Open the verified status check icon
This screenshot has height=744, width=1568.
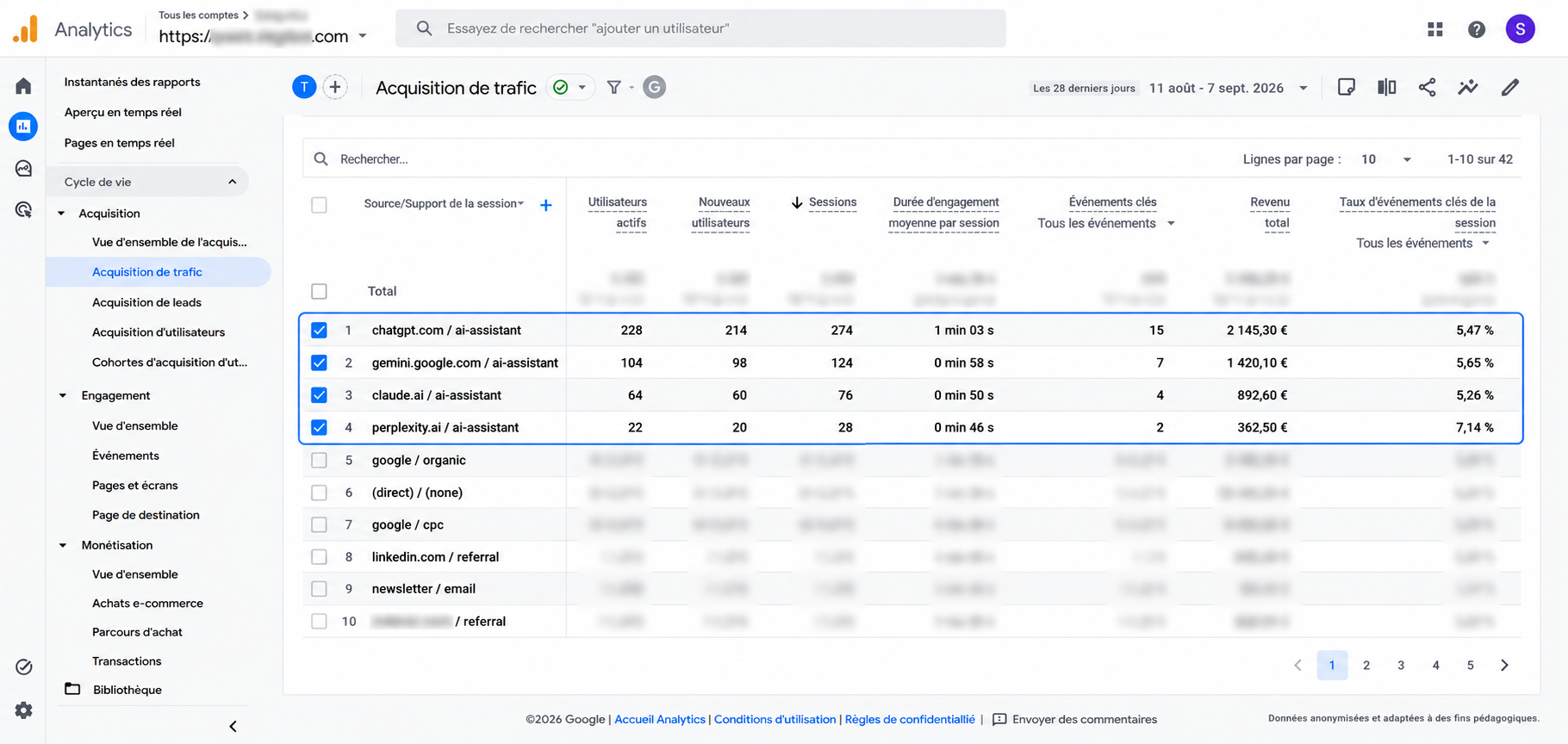tap(561, 87)
